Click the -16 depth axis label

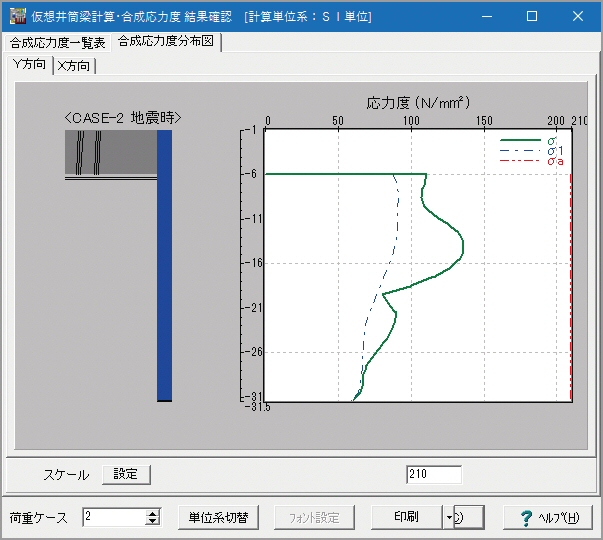(x=253, y=263)
